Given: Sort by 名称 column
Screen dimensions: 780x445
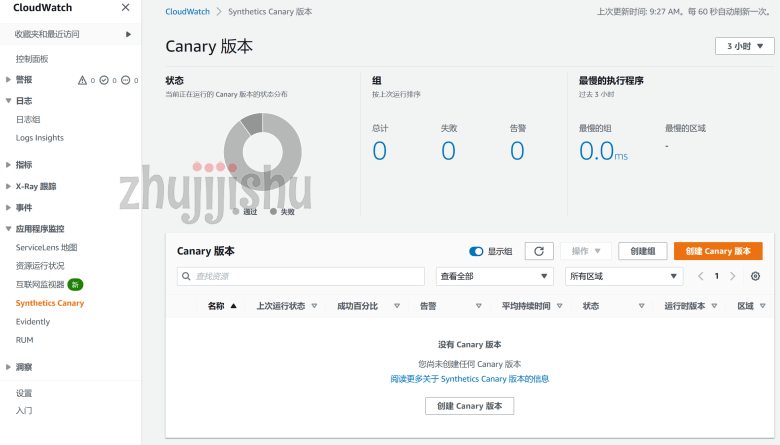Looking at the screenshot, I should click(222, 306).
